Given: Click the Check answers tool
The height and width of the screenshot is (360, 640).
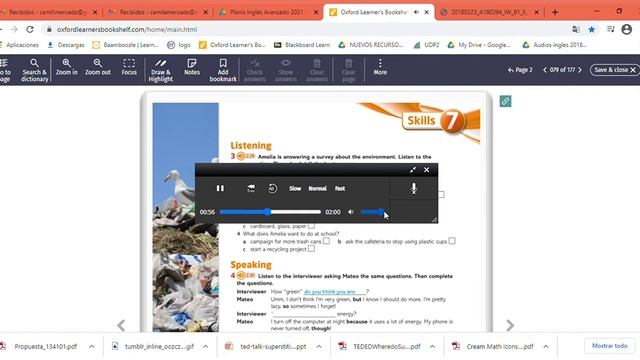Looking at the screenshot, I should coord(255,70).
